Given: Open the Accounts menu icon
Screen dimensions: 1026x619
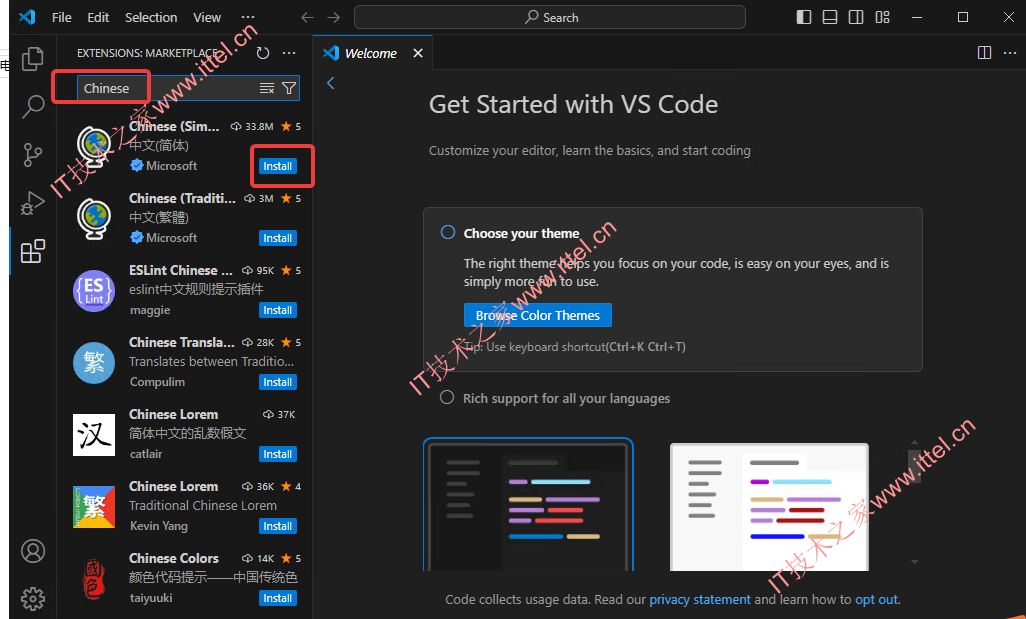Looking at the screenshot, I should 33,551.
